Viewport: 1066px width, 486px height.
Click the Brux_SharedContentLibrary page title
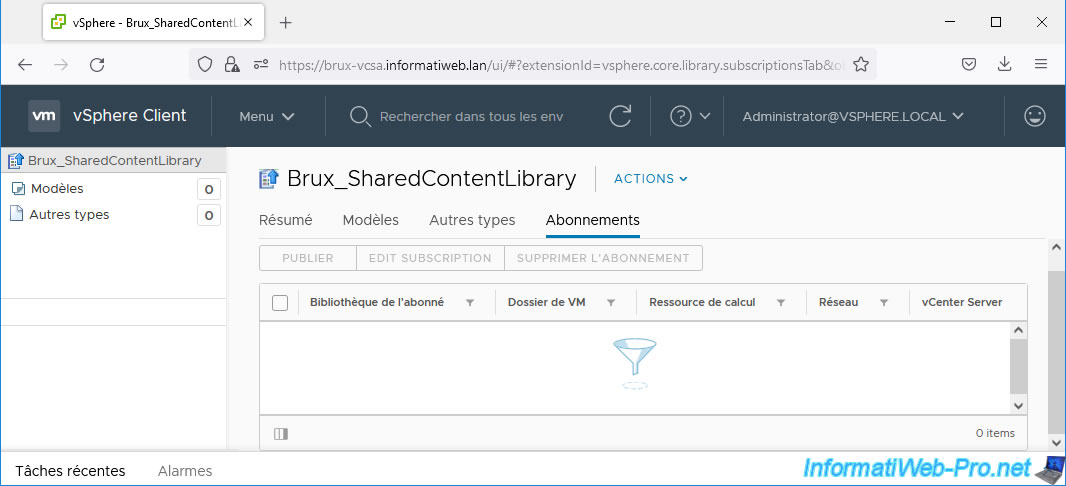click(432, 179)
